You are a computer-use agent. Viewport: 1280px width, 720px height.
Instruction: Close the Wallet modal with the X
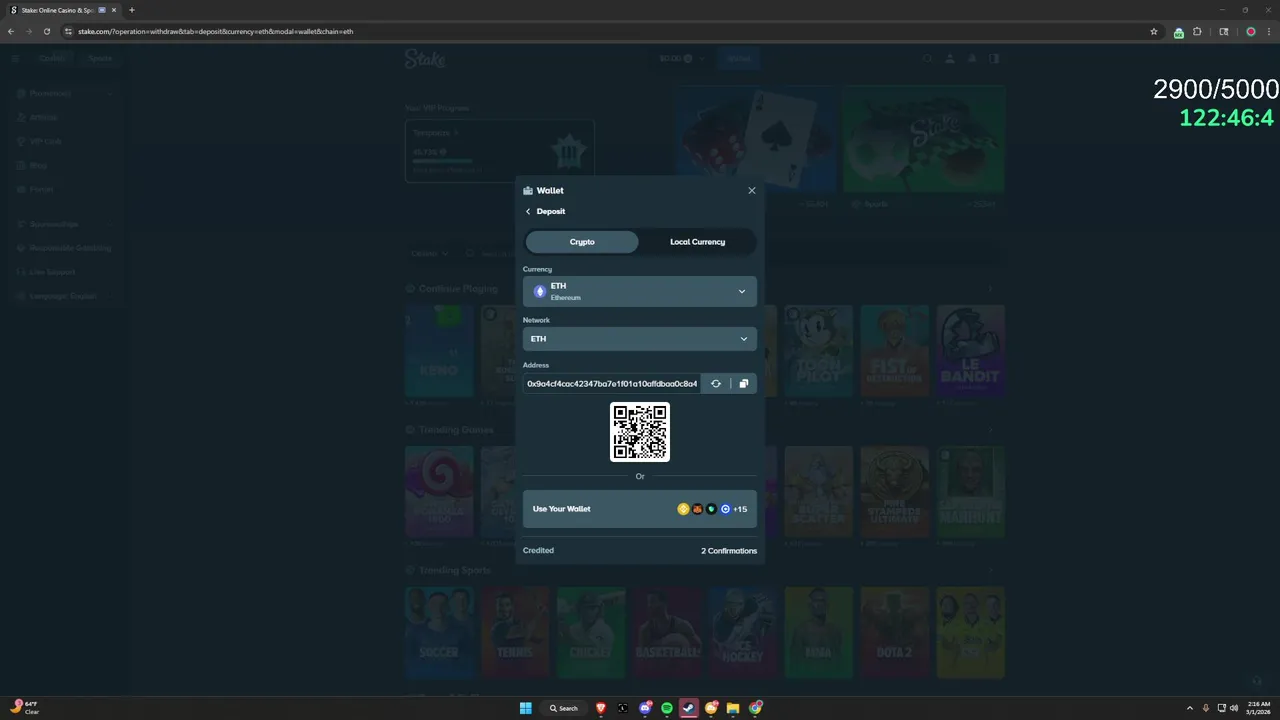(x=752, y=190)
